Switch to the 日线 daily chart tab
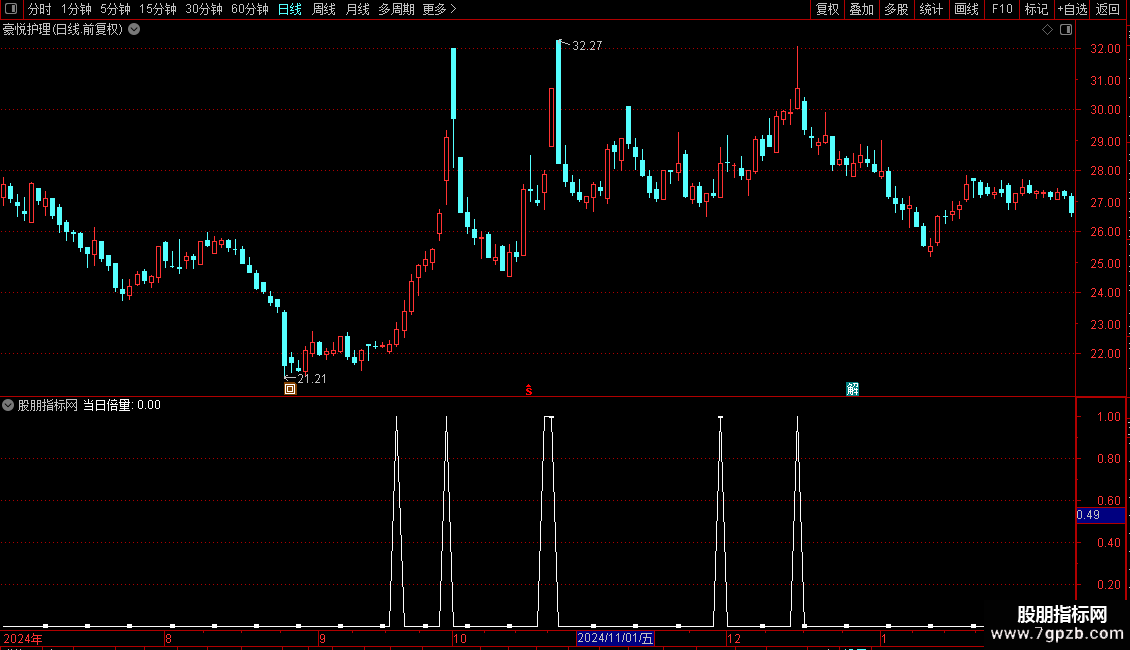The height and width of the screenshot is (650, 1130). [x=290, y=9]
